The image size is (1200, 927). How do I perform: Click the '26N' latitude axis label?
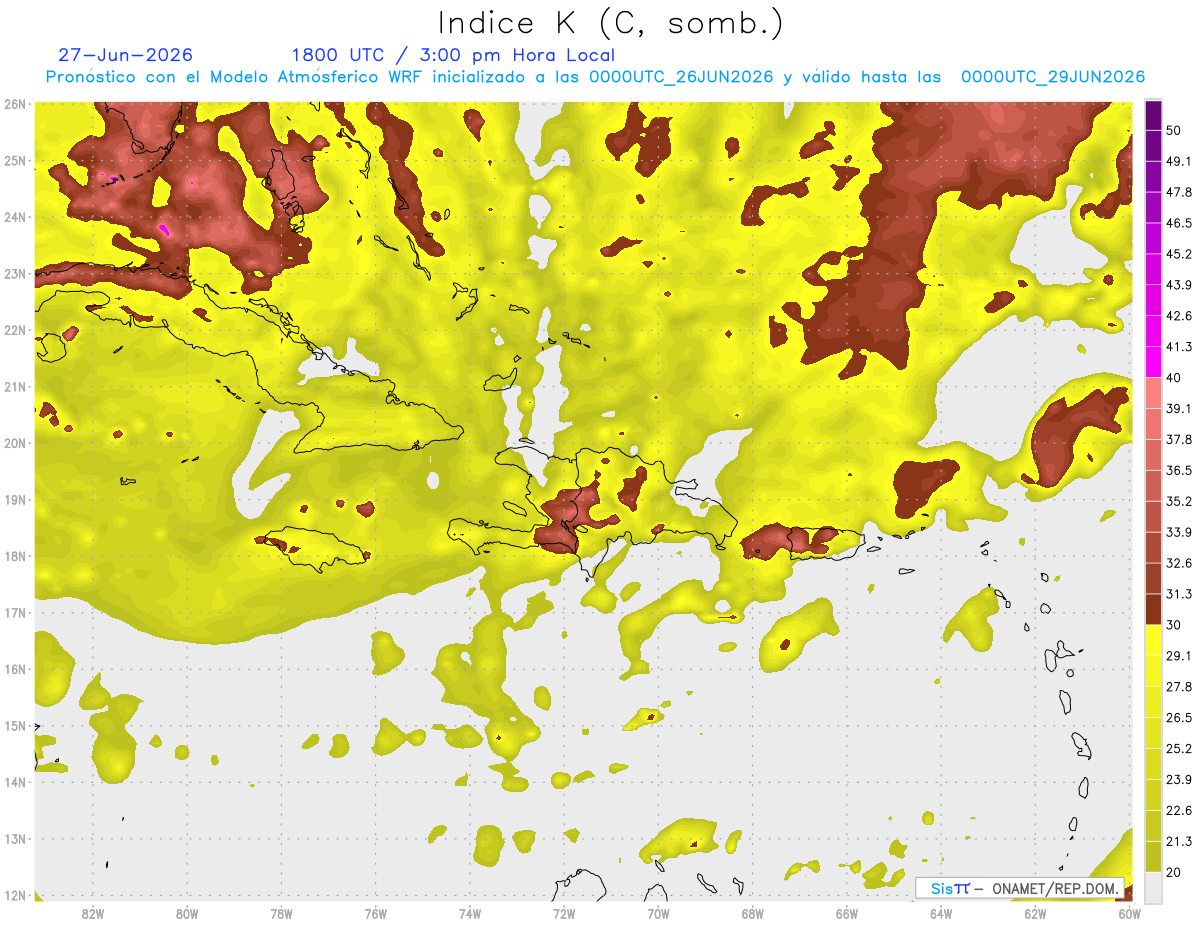(15, 104)
